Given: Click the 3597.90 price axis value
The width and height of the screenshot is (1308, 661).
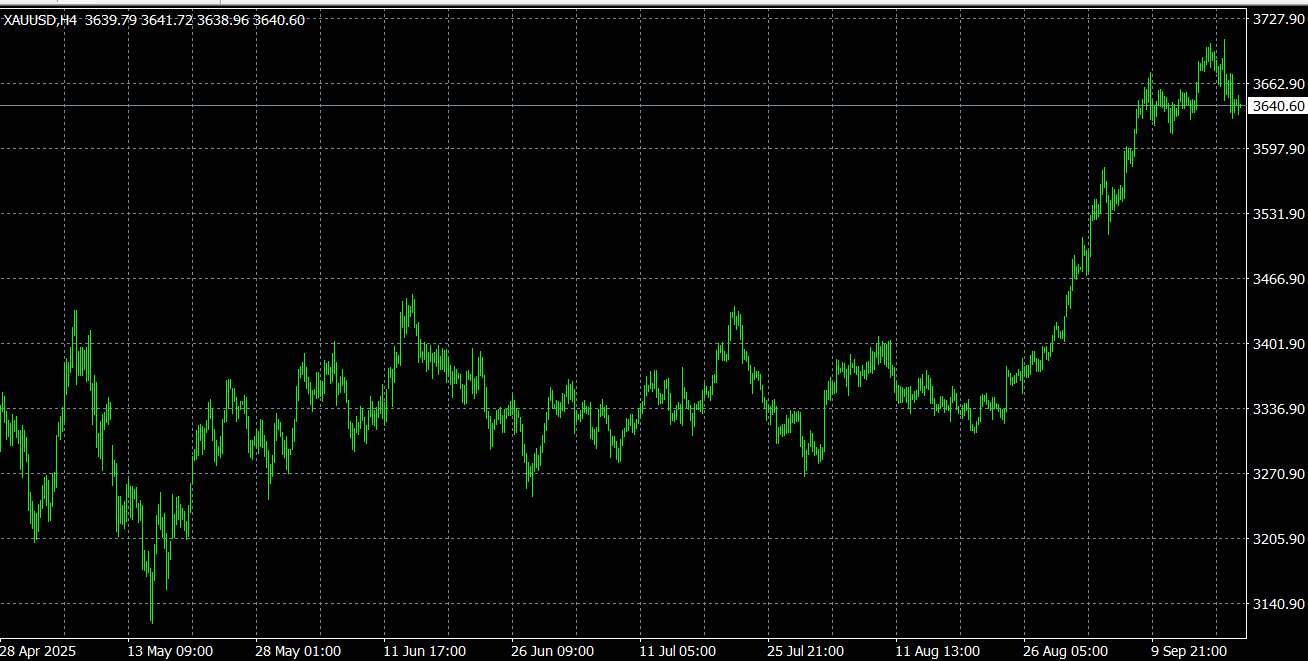Looking at the screenshot, I should (x=1278, y=149).
